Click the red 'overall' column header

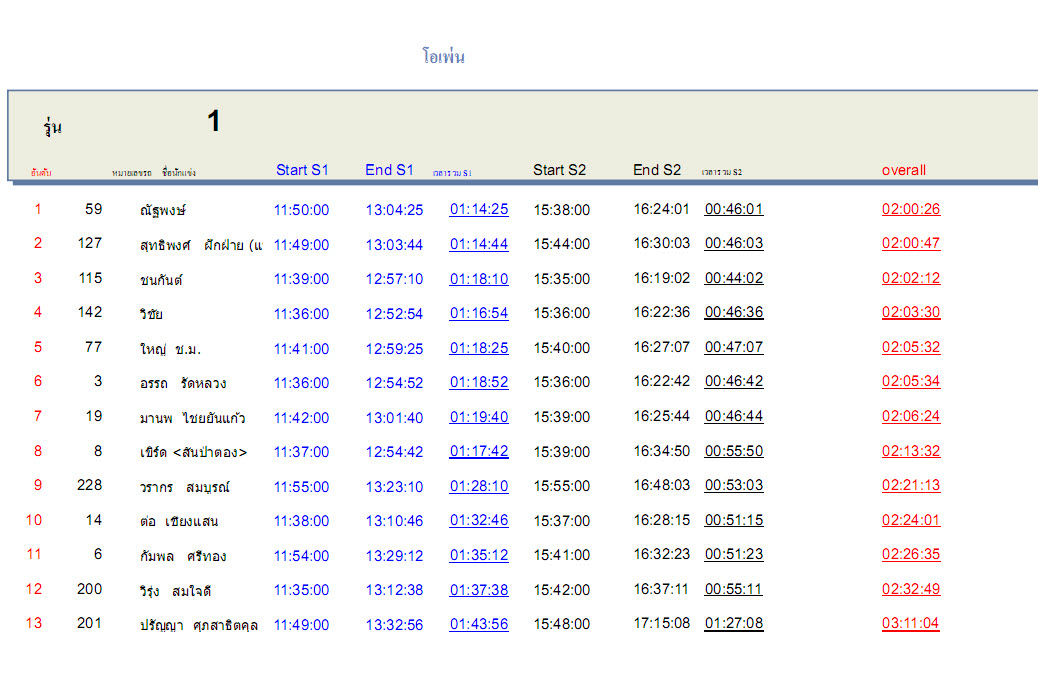coord(904,170)
